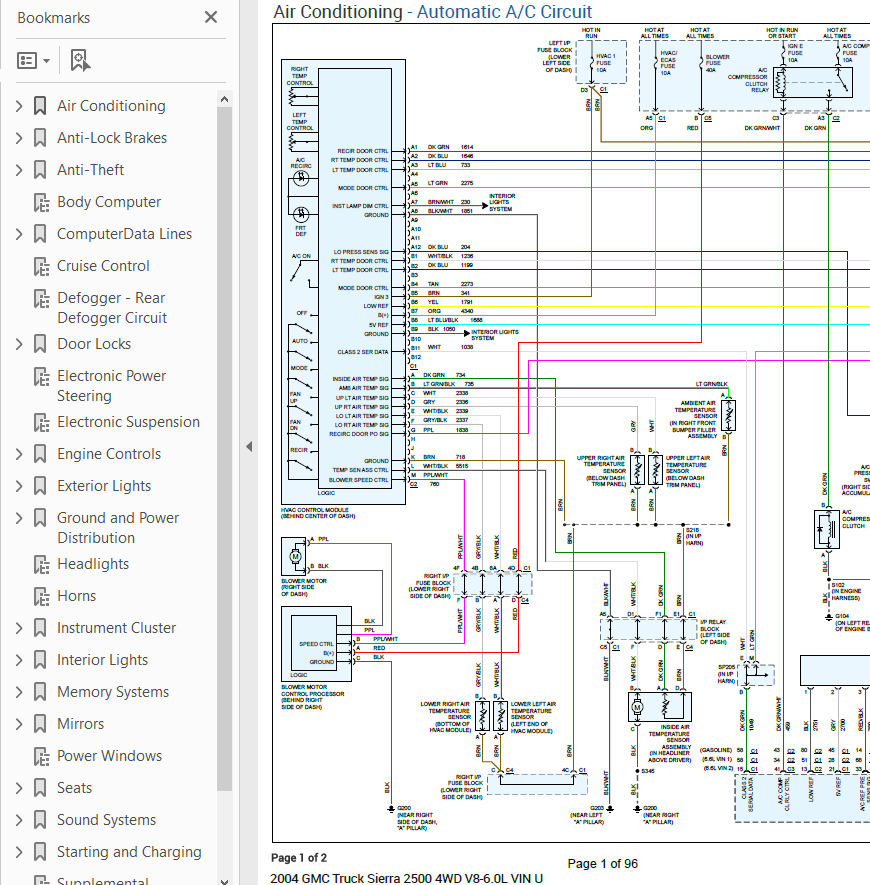Click the Sound Systems bookmark icon
Screen dimensions: 870x885
pyautogui.click(x=40, y=820)
